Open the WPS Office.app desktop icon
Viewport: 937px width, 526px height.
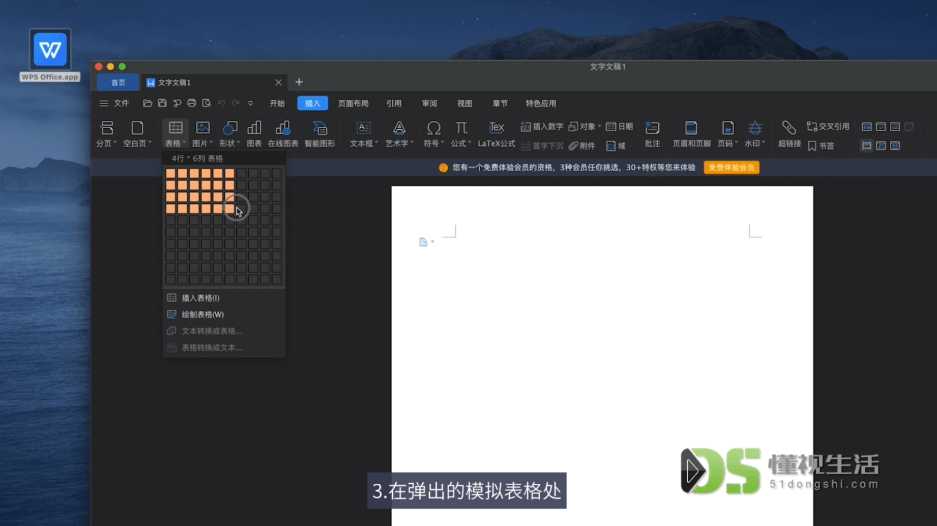tap(50, 55)
